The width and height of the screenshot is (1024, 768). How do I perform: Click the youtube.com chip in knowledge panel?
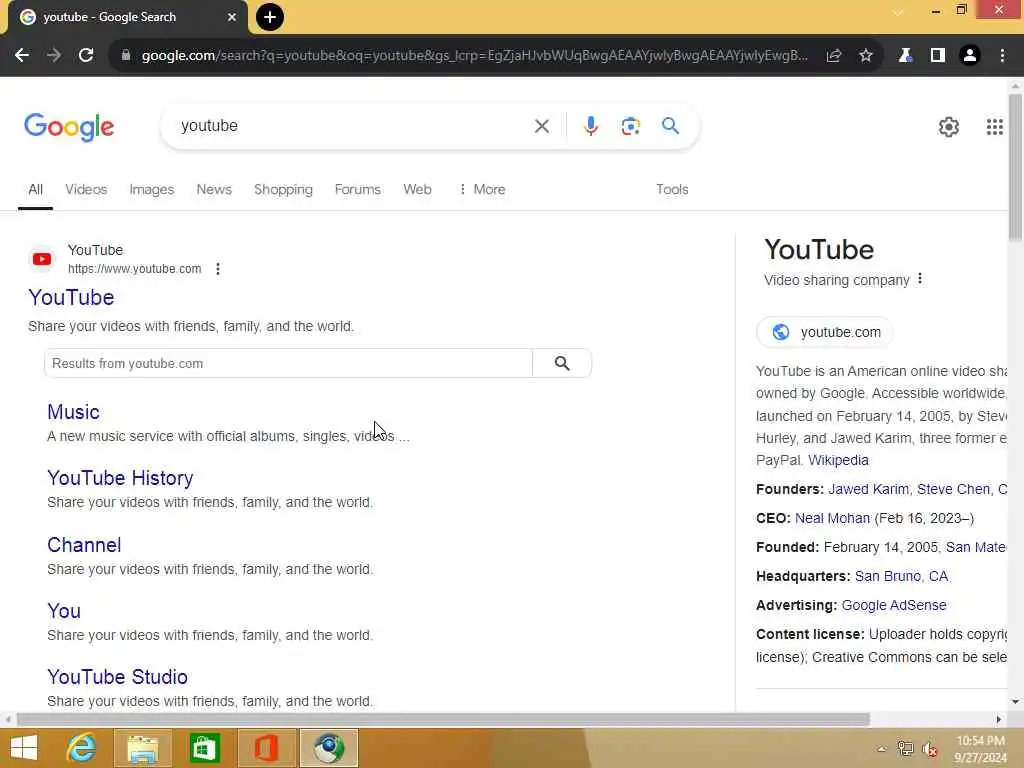pos(825,332)
